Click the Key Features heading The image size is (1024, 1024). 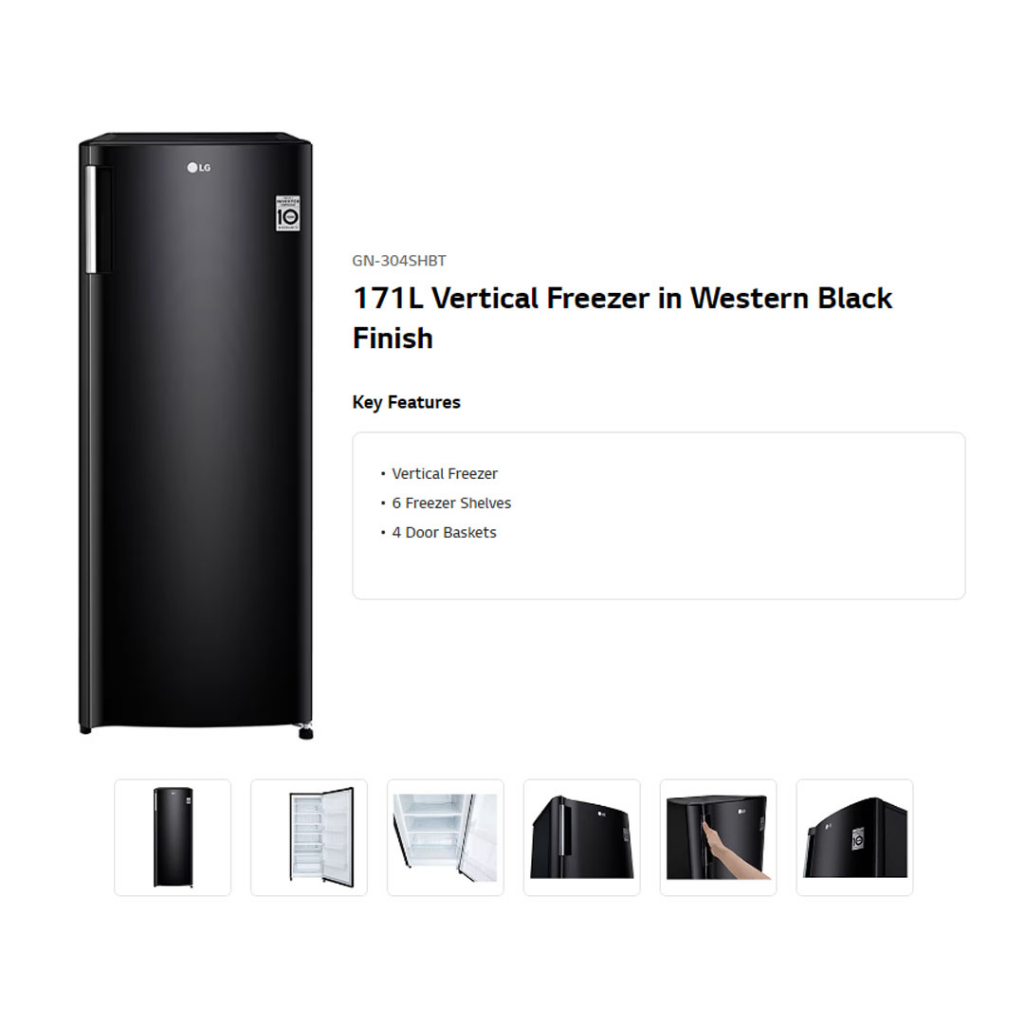point(406,402)
